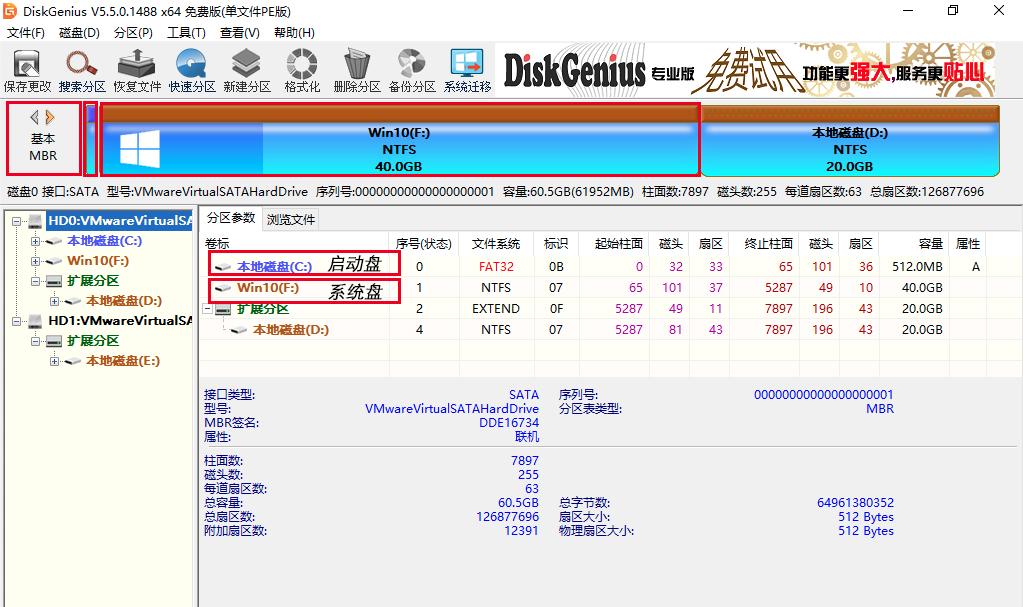Viewport: 1023px width, 607px height.
Task: Select the Win10(F:) 40.0GB partition bar
Action: point(400,140)
